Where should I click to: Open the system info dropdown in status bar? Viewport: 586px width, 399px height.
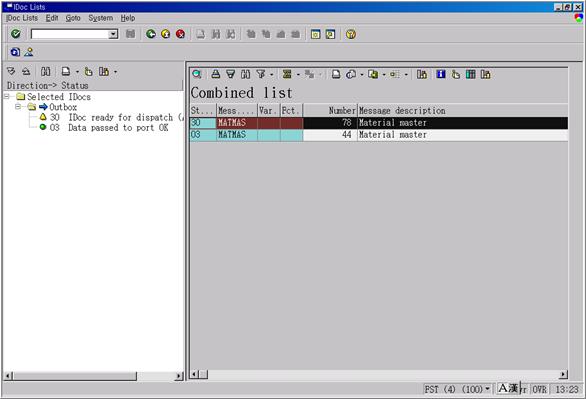click(x=487, y=389)
